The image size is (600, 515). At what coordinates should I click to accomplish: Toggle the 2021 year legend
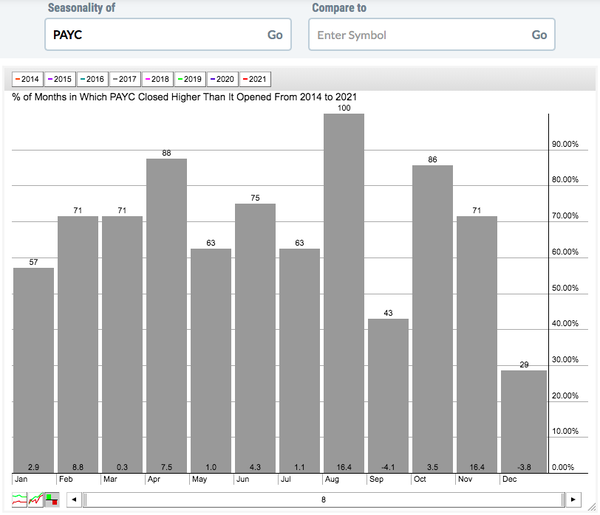point(254,79)
